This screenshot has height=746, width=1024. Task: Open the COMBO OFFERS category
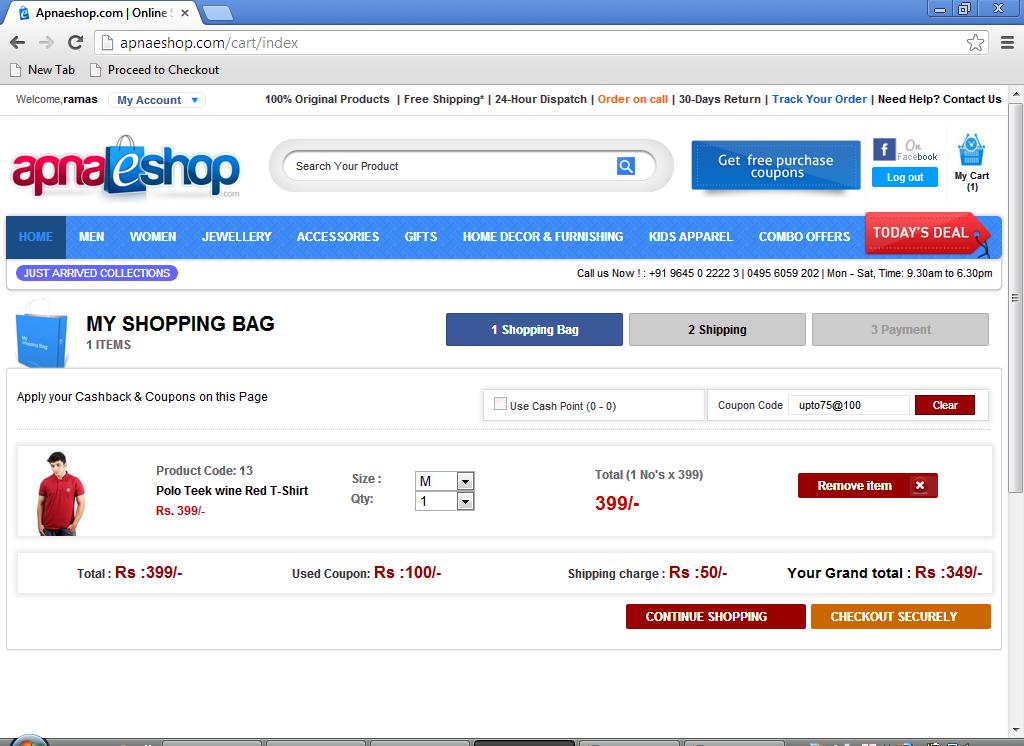coord(804,236)
